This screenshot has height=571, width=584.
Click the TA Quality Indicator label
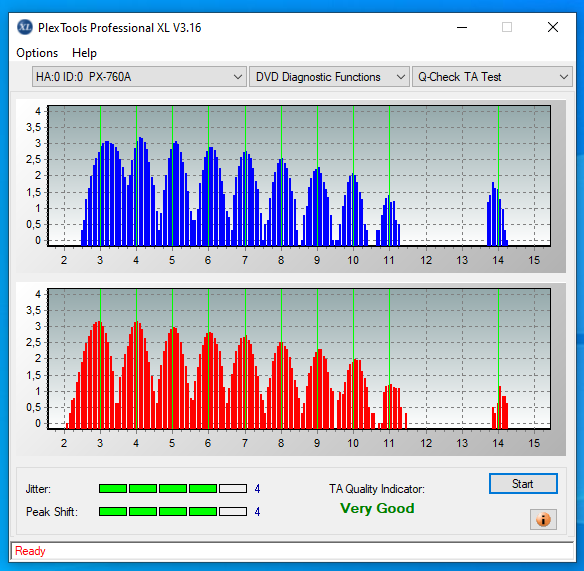click(377, 489)
